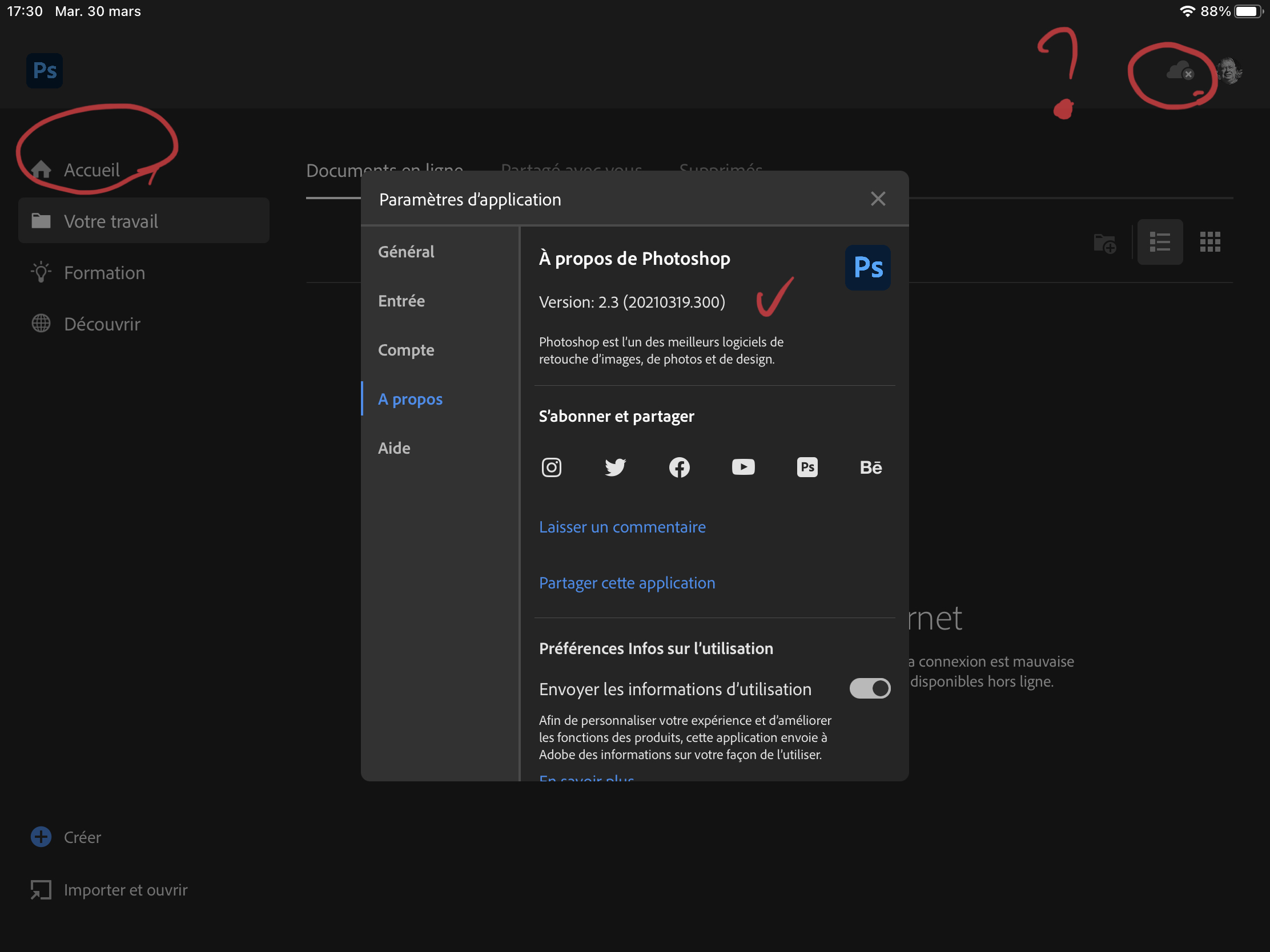1270x952 pixels.
Task: Click the Photoshop logo in top bar
Action: pyautogui.click(x=45, y=71)
